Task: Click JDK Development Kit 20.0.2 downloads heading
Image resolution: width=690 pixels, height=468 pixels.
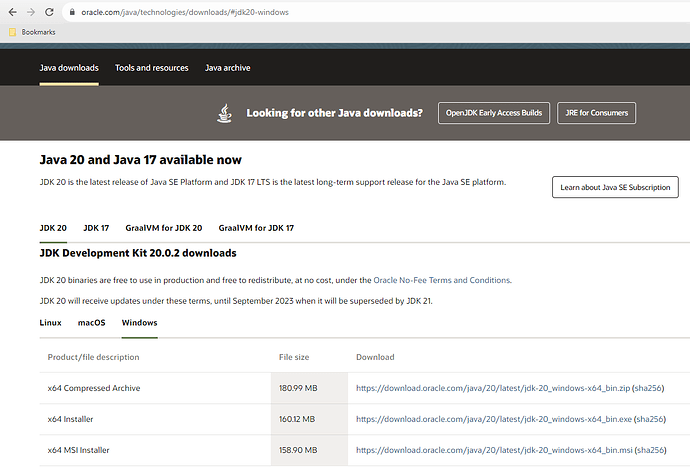Action: [x=138, y=253]
